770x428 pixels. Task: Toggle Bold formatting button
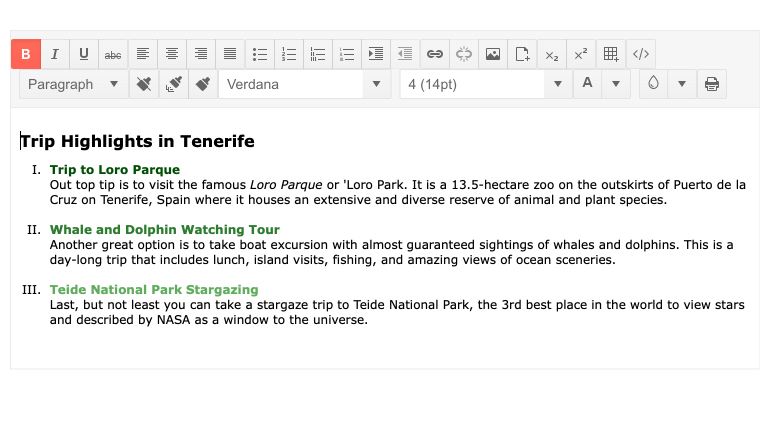click(x=26, y=54)
